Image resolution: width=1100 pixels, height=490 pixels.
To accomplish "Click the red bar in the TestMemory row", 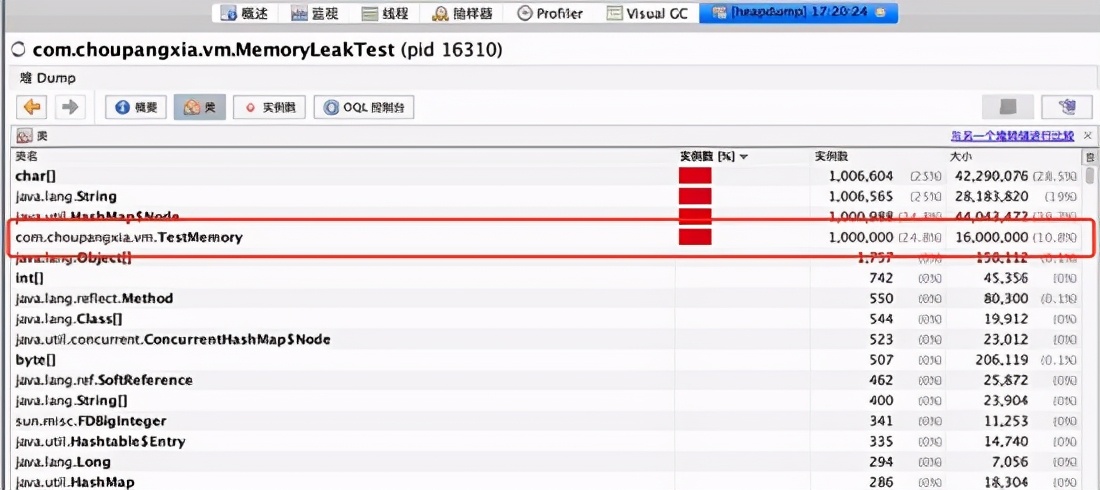I will (695, 237).
